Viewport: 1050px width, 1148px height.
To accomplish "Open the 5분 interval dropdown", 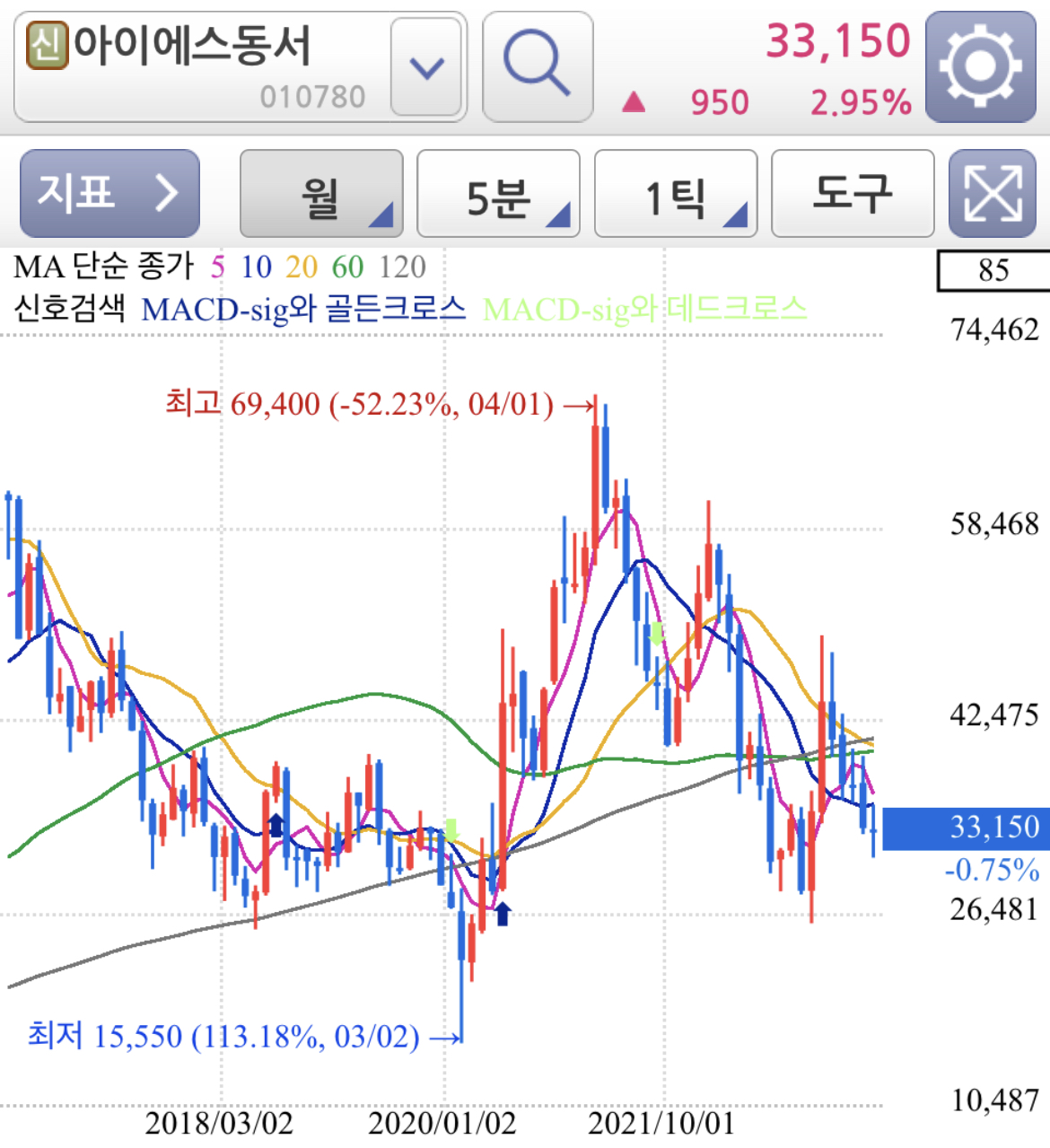I will click(498, 193).
